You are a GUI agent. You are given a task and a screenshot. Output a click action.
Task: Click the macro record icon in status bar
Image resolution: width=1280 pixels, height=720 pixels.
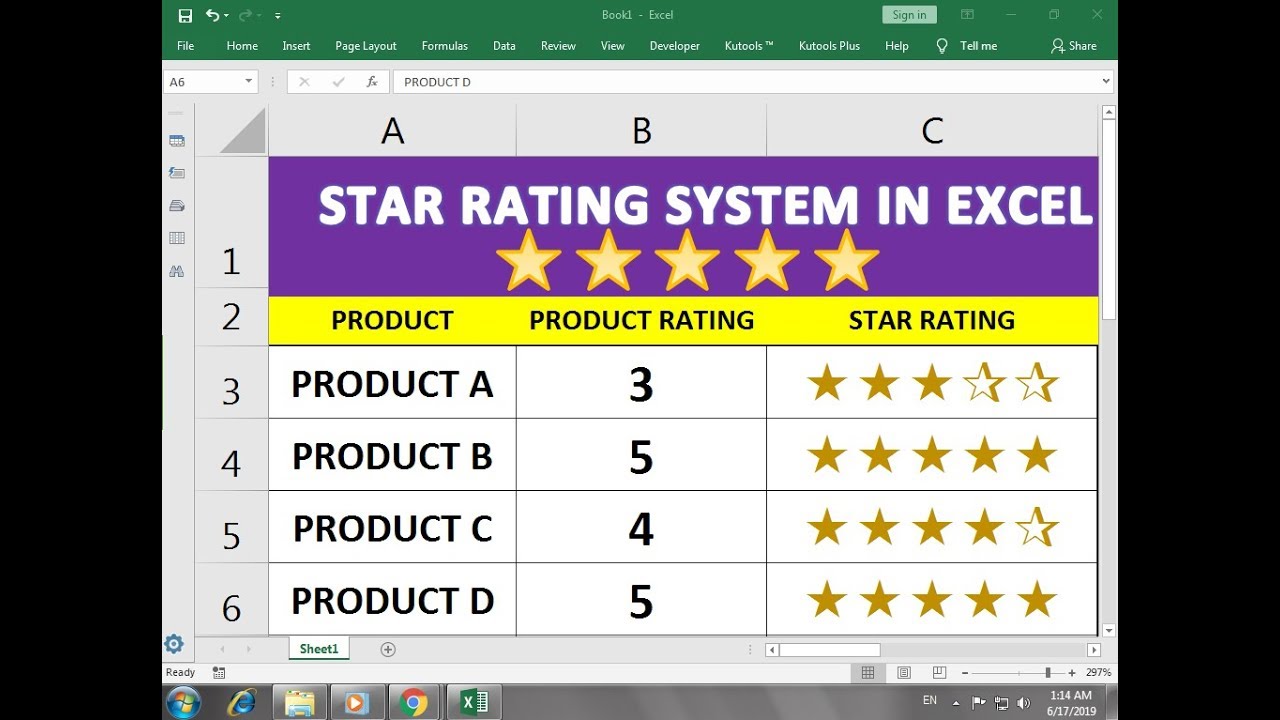point(219,673)
